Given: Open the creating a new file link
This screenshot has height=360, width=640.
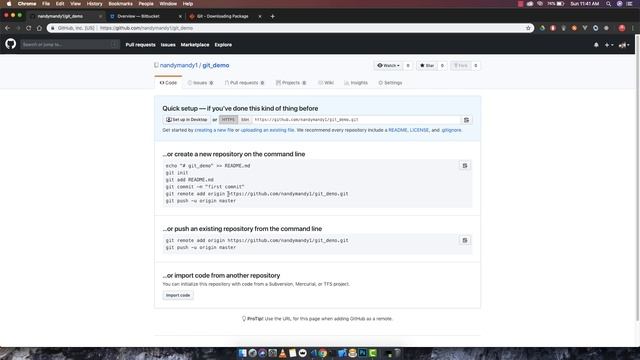Looking at the screenshot, I should [214, 130].
